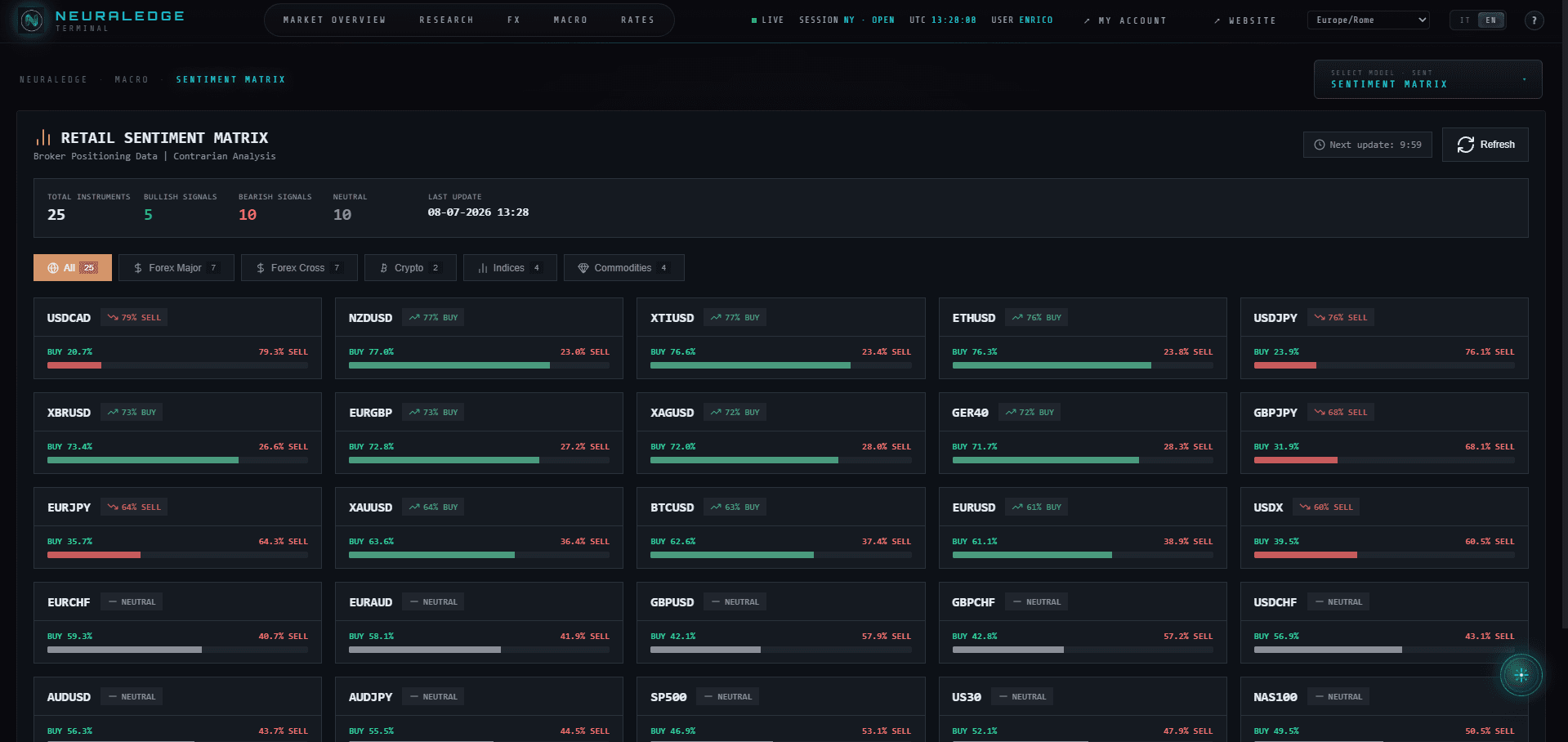Click the uptrend arrow icon on BTCUSD badge
Viewport: 1568px width, 742px height.
pos(716,507)
